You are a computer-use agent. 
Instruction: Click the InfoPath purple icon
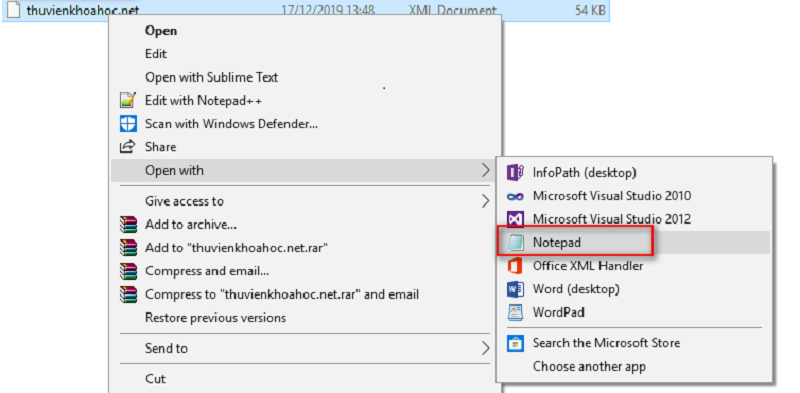(x=515, y=172)
